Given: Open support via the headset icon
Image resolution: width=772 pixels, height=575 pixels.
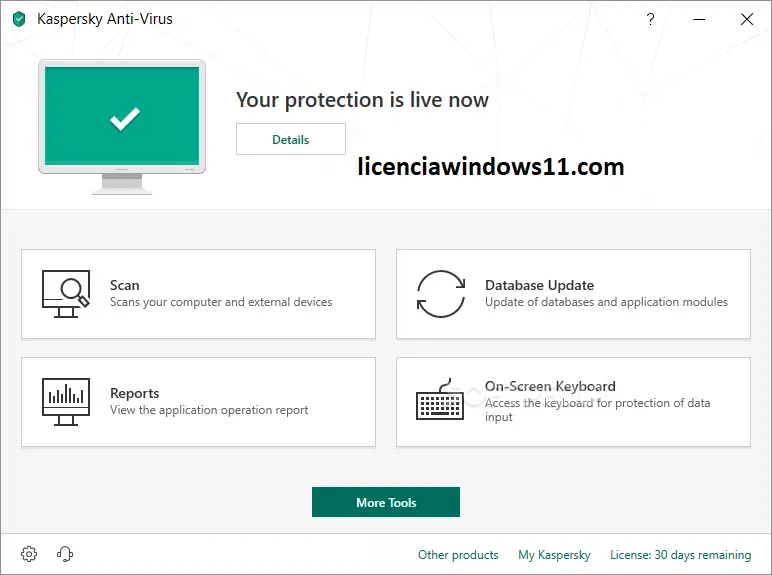Looking at the screenshot, I should pyautogui.click(x=65, y=554).
